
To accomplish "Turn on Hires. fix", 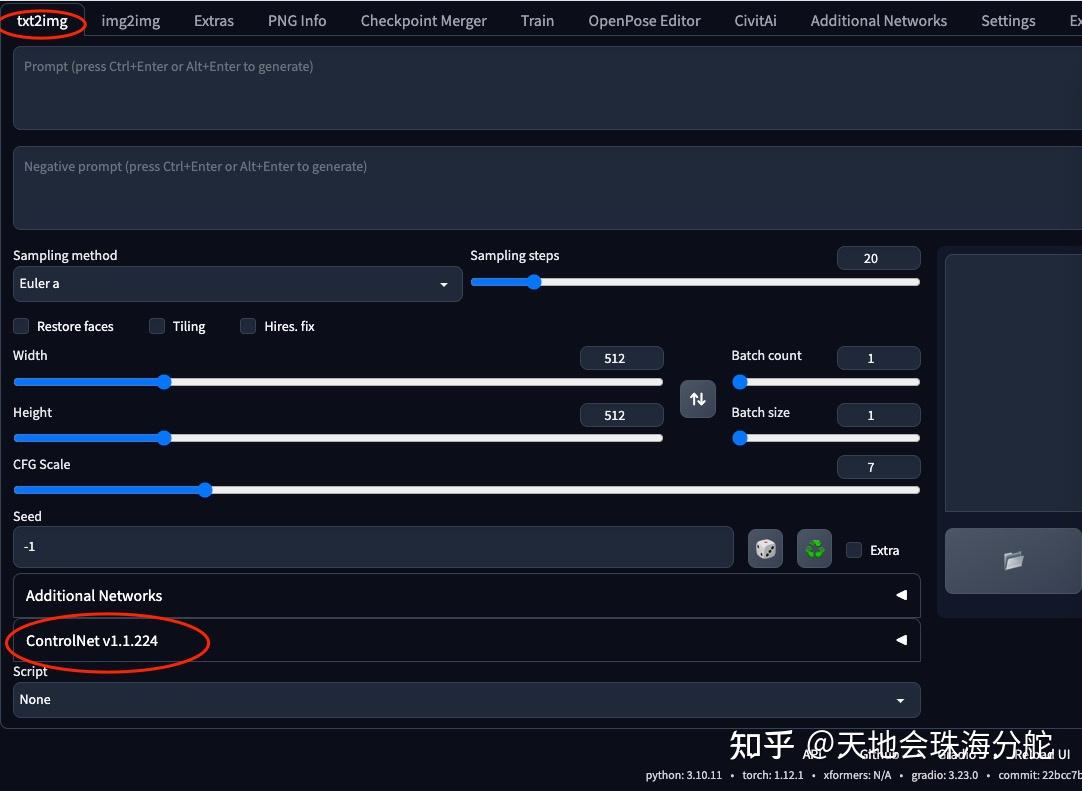I will click(247, 326).
